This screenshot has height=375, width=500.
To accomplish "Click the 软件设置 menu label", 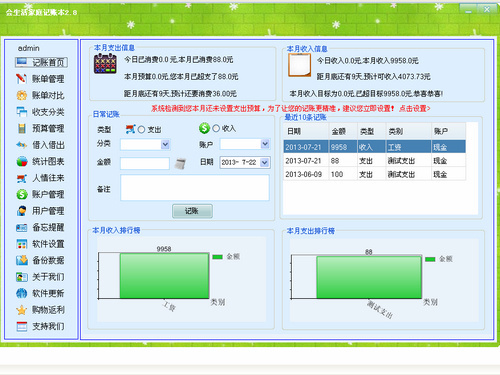I will 48,244.
